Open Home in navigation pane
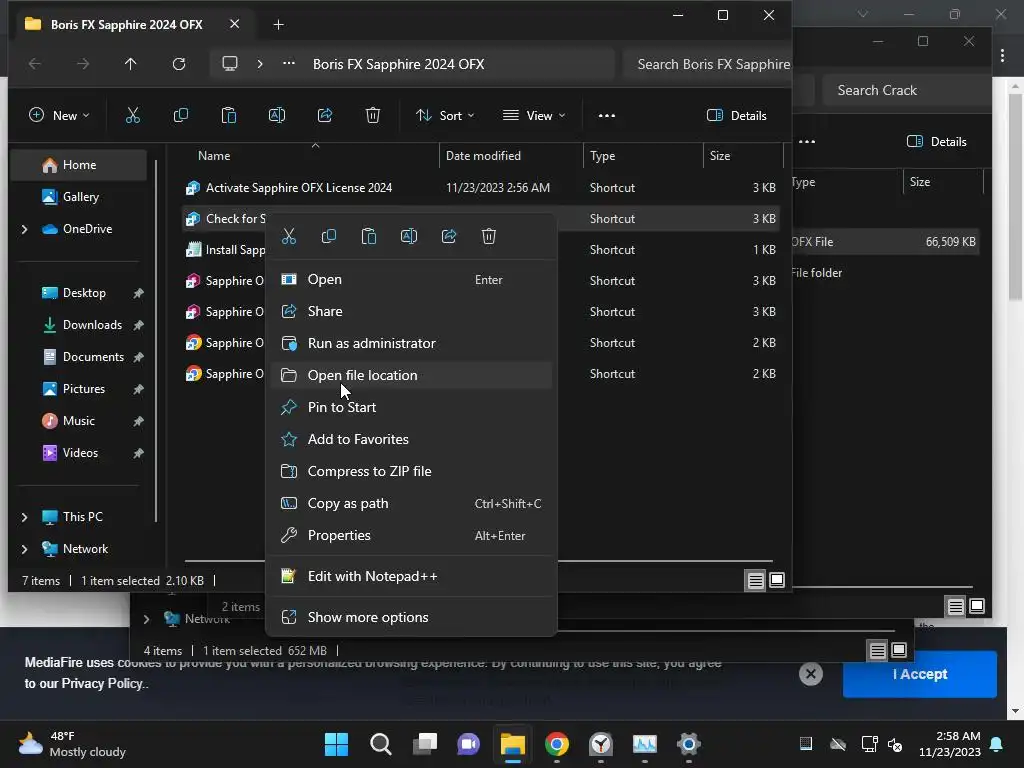 click(80, 165)
